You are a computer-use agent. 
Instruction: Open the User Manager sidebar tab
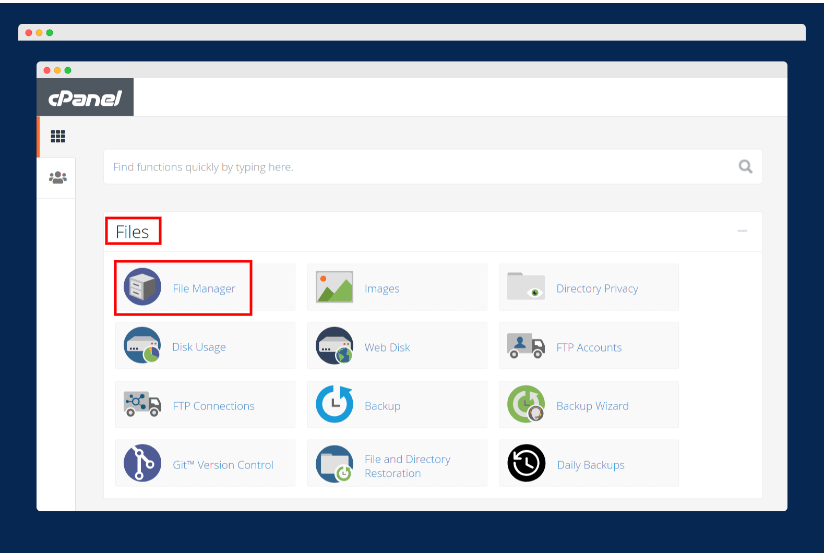(x=57, y=178)
